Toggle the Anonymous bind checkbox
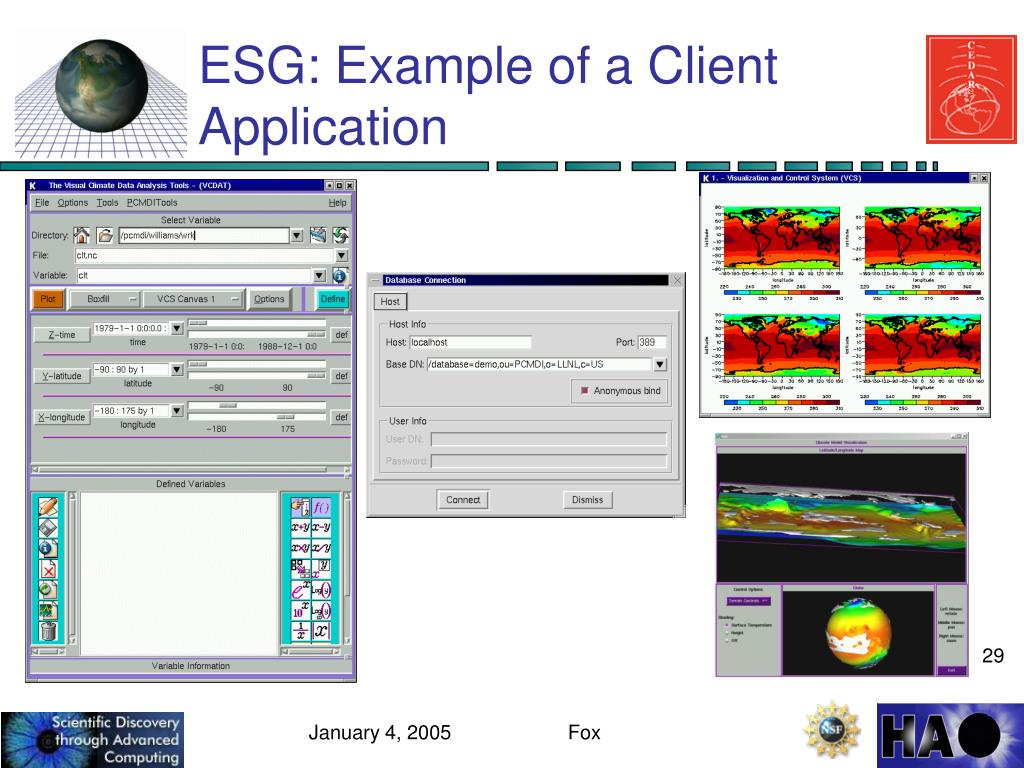Screen dimensions: 1024x768 (584, 391)
